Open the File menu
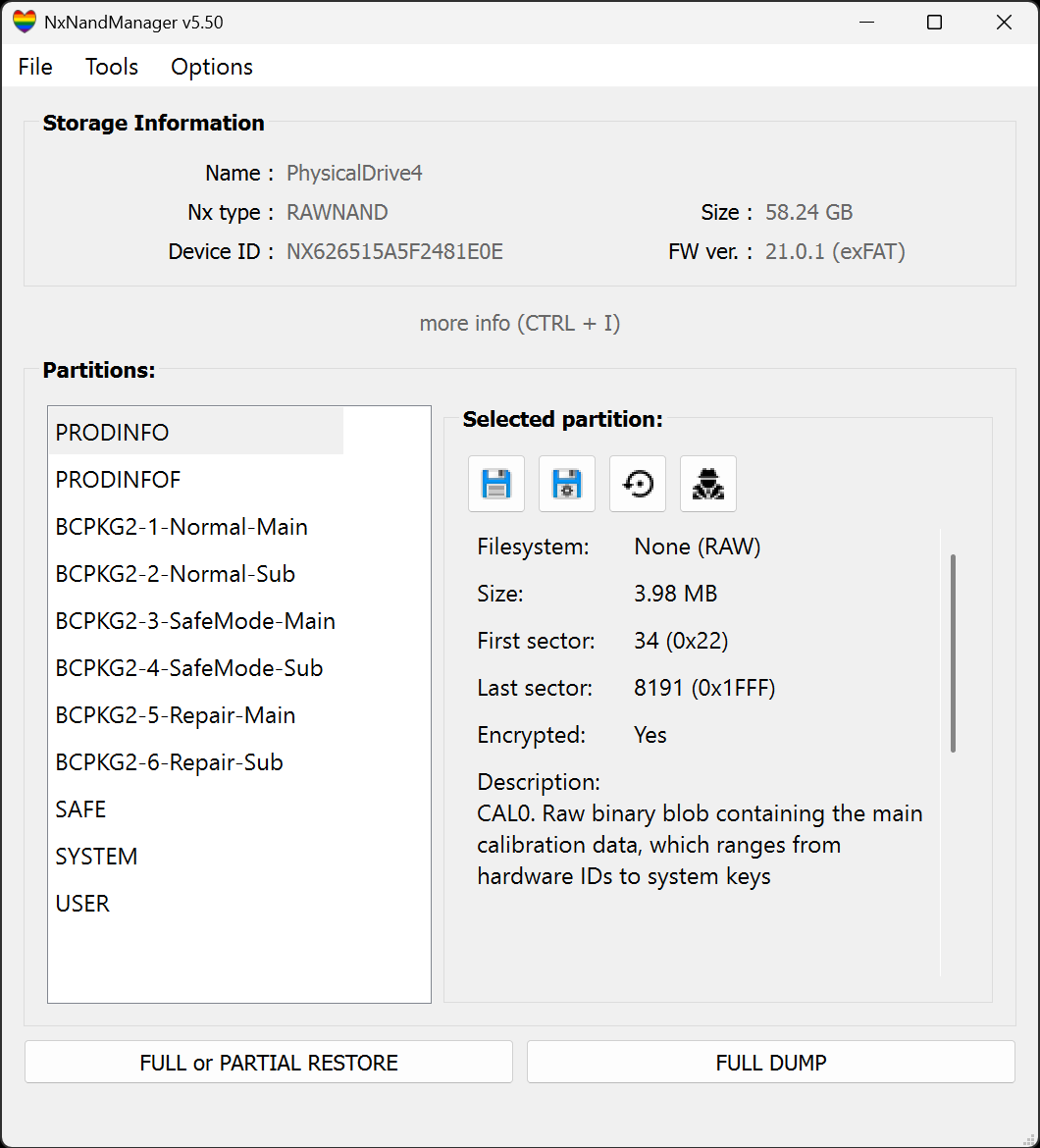Viewport: 1040px width, 1148px height. (35, 67)
